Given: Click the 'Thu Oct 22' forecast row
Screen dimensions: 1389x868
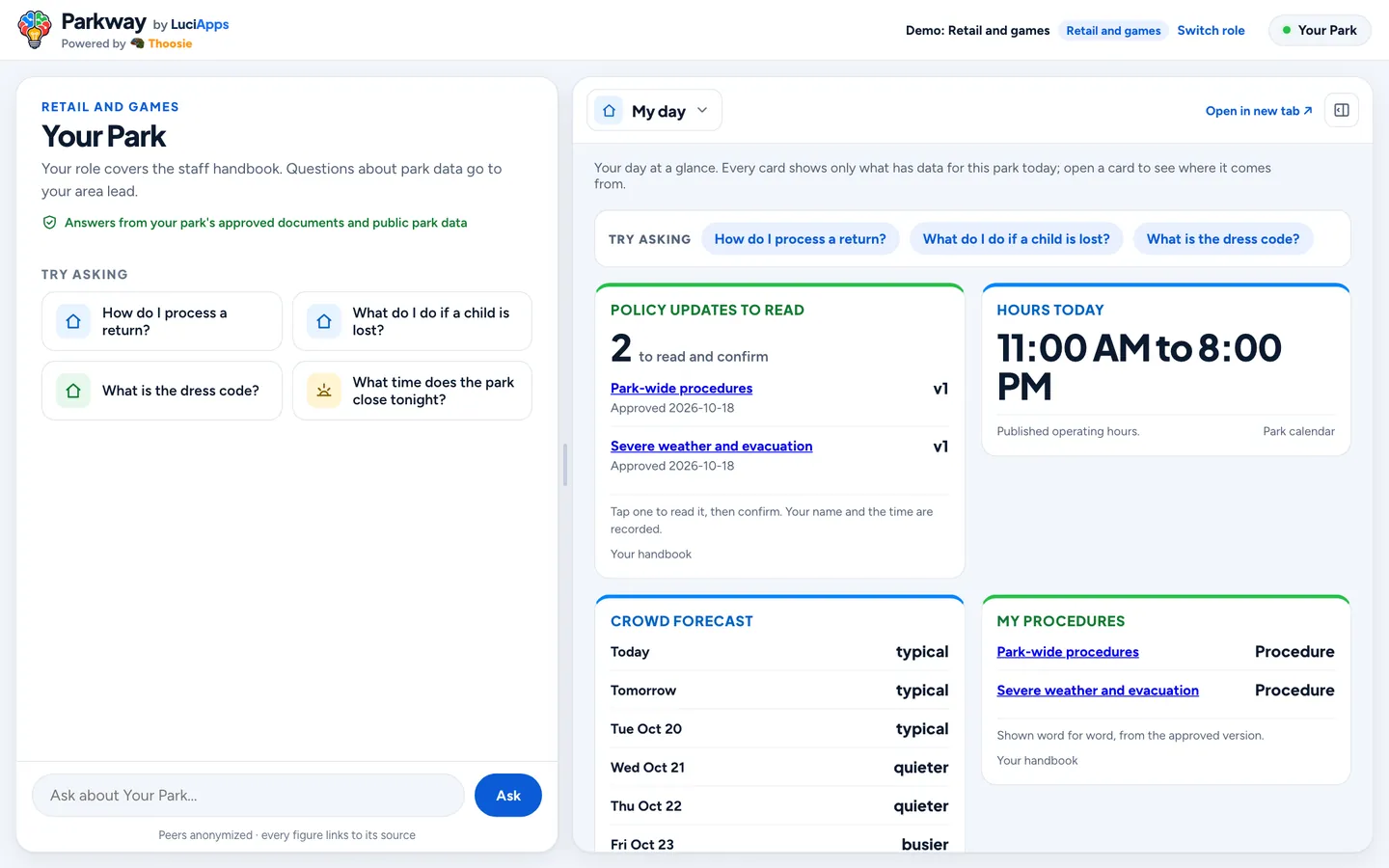Looking at the screenshot, I should (x=779, y=806).
